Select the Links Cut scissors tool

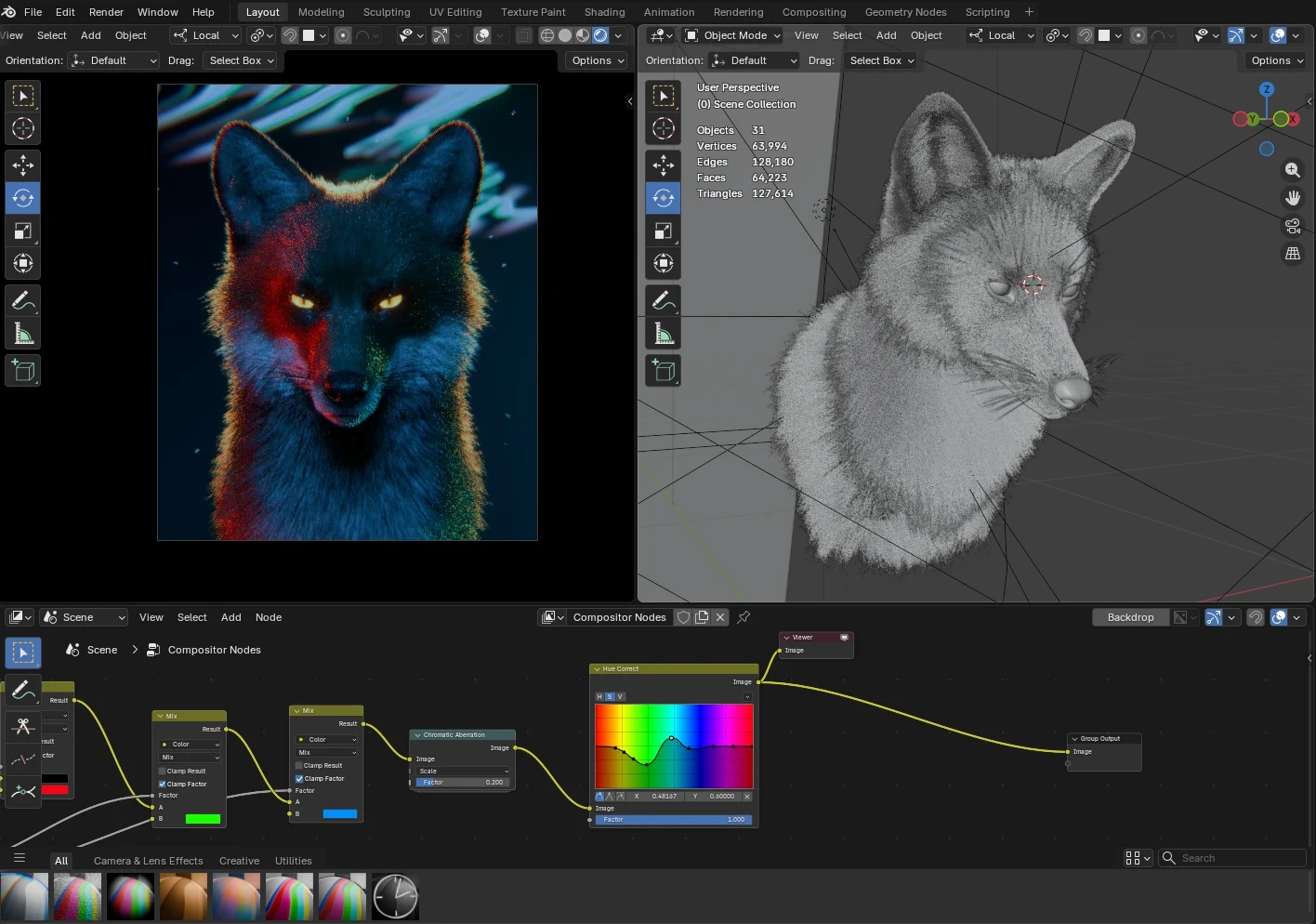(23, 726)
